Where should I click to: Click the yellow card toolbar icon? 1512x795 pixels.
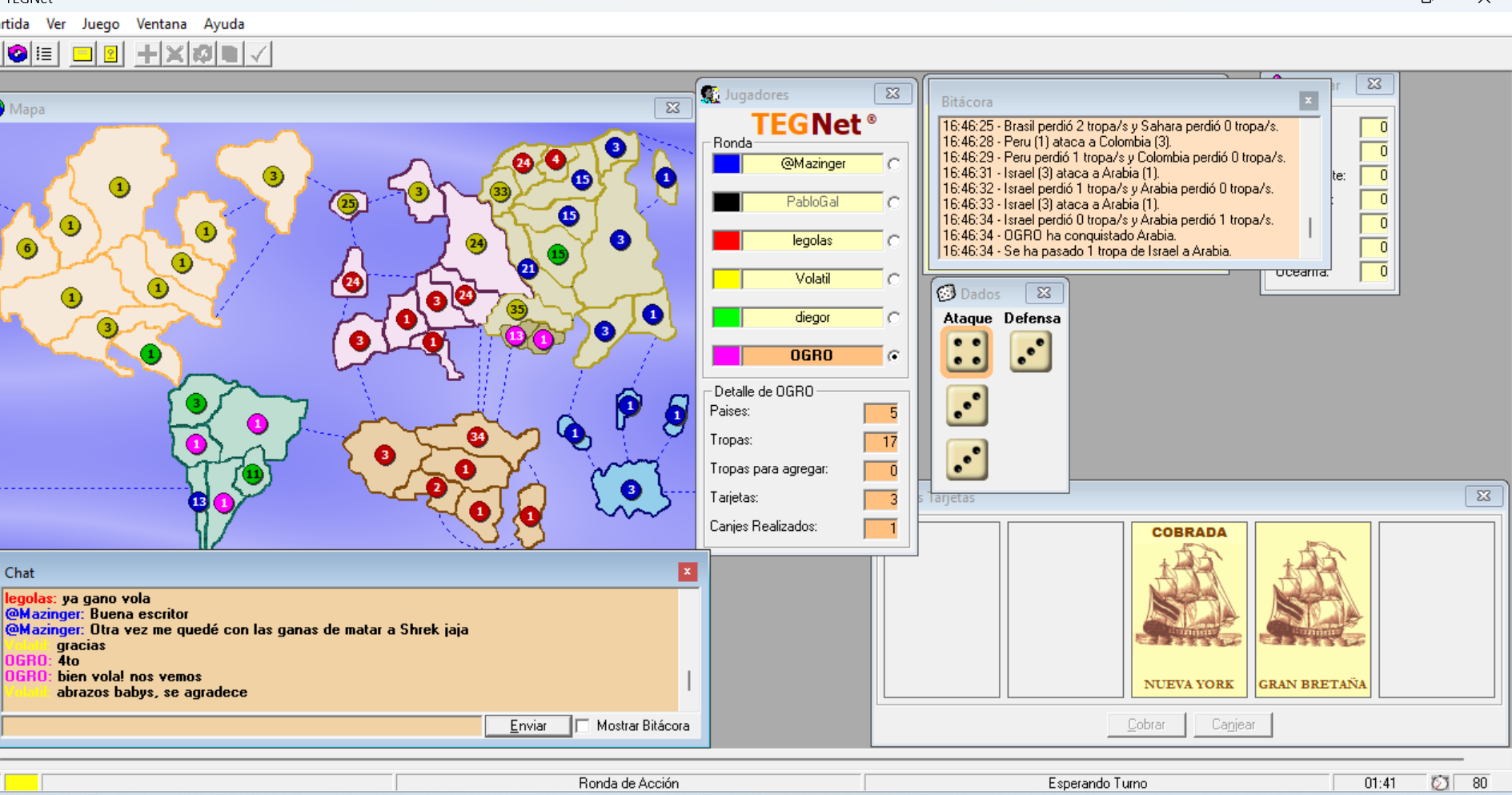coord(82,54)
